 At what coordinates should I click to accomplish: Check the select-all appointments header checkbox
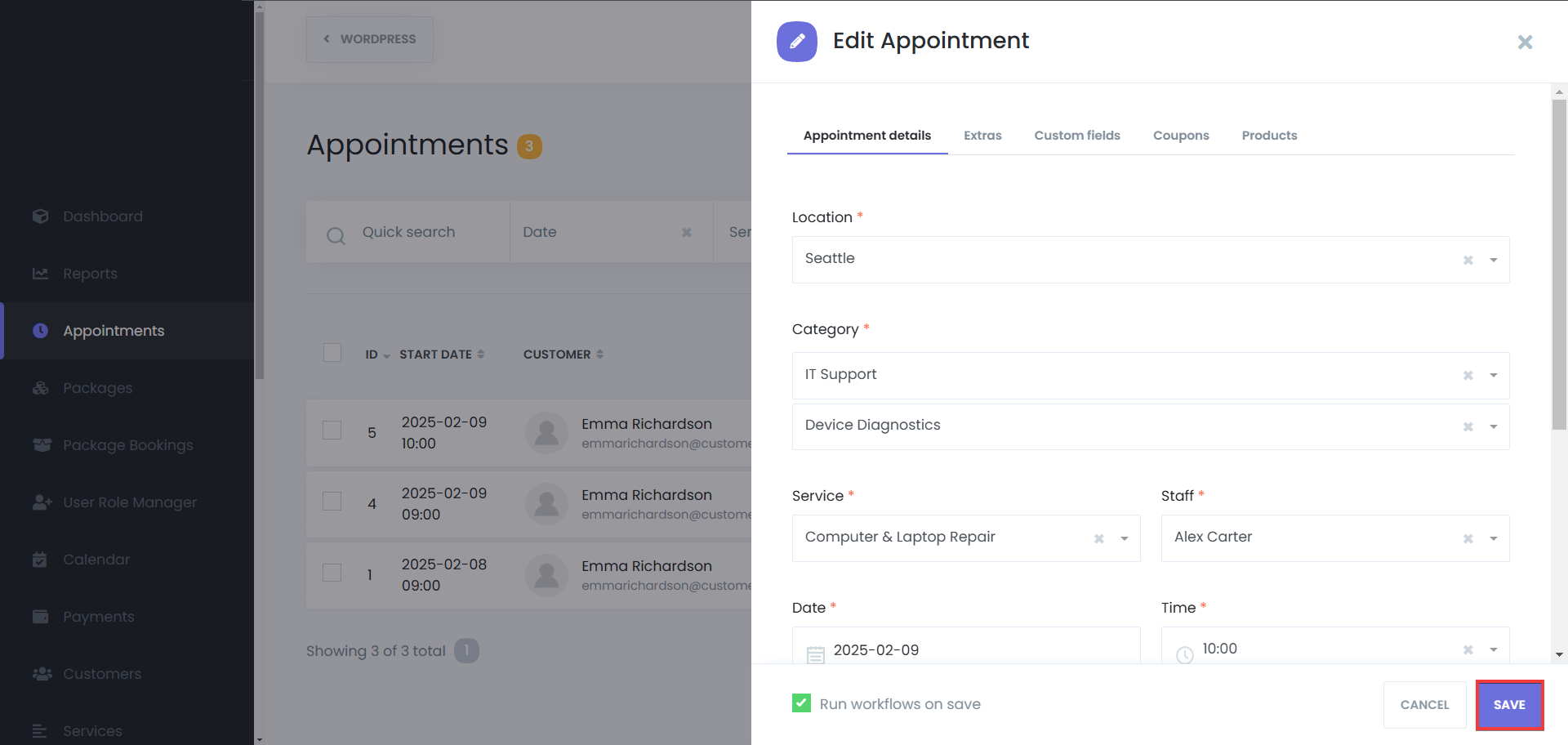point(332,353)
